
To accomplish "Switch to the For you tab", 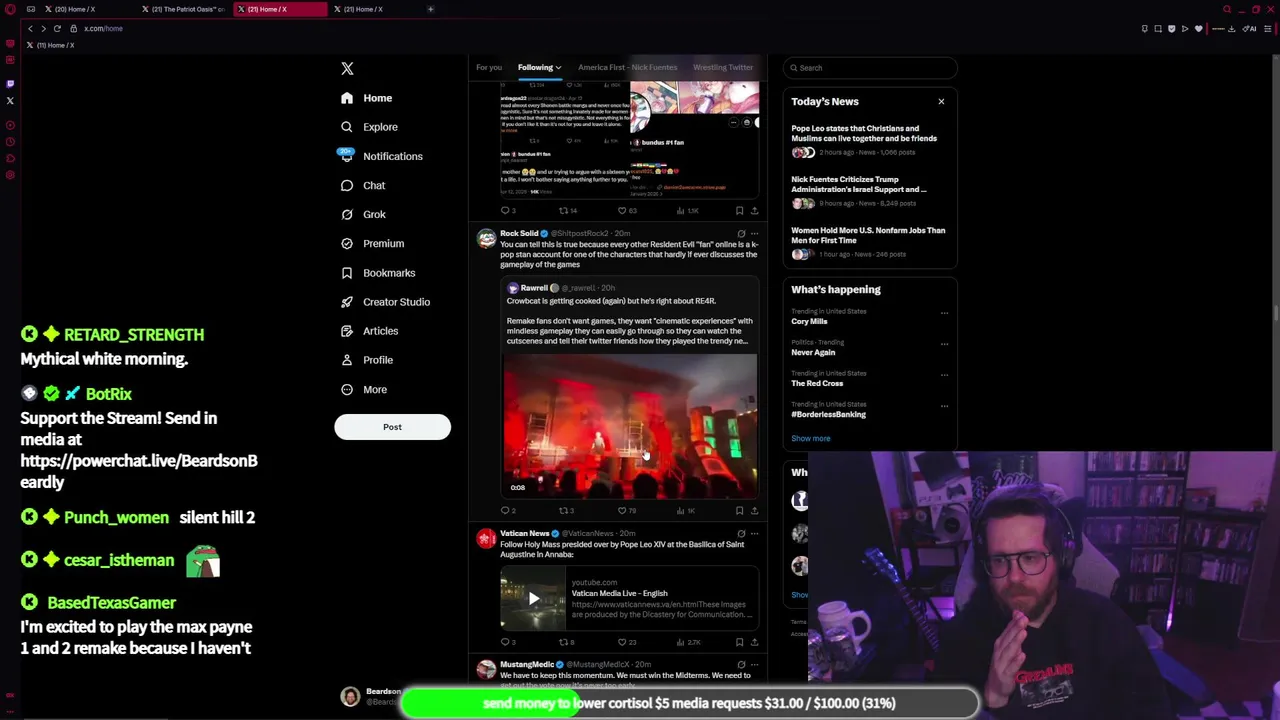I will pyautogui.click(x=489, y=67).
